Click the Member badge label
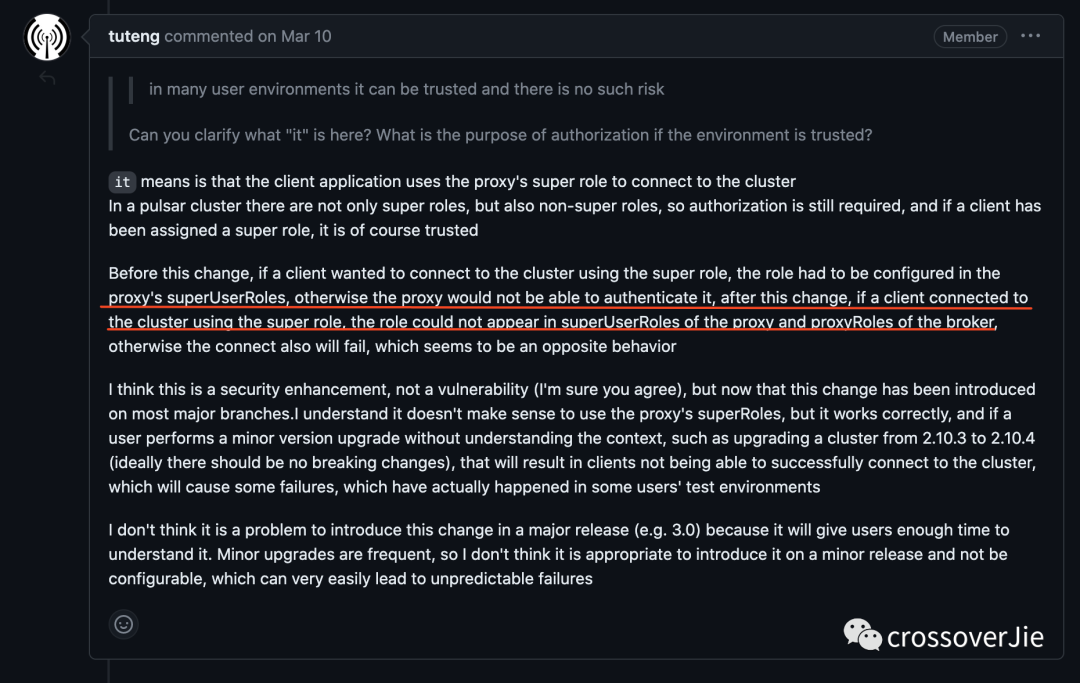 pyautogui.click(x=970, y=36)
